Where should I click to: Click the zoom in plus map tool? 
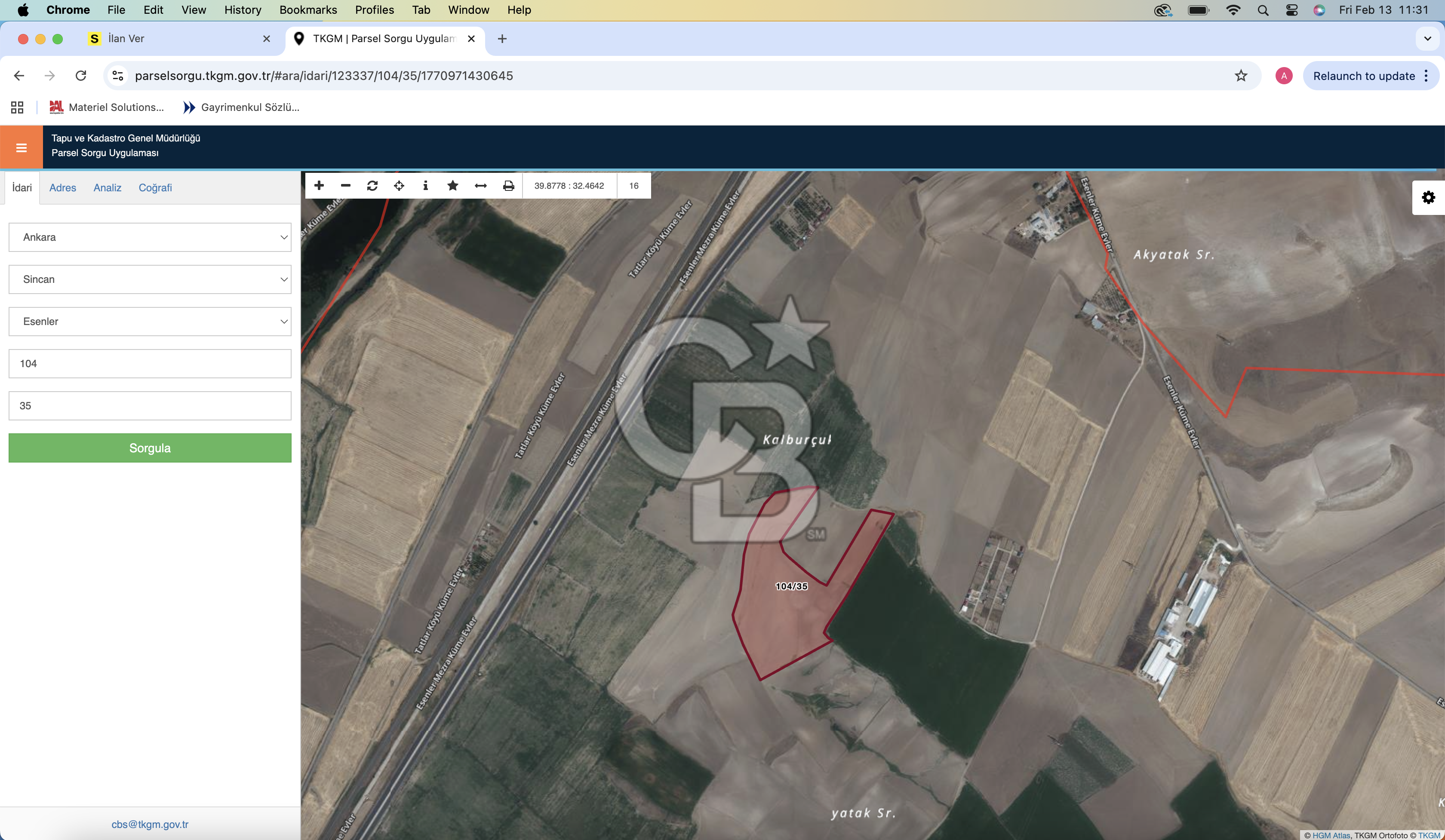pyautogui.click(x=319, y=186)
